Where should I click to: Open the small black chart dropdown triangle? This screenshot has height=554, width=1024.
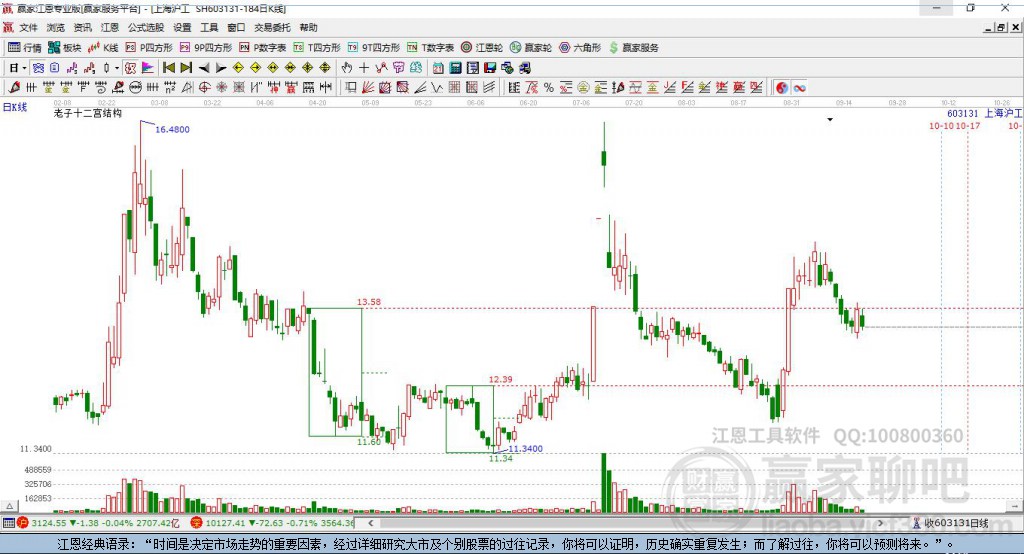coord(830,120)
